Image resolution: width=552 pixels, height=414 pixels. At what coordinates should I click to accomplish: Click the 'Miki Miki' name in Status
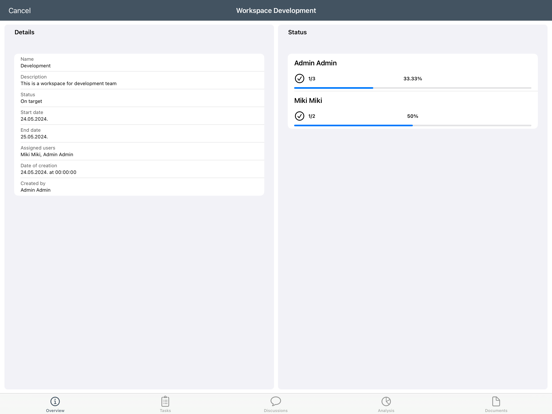(308, 101)
